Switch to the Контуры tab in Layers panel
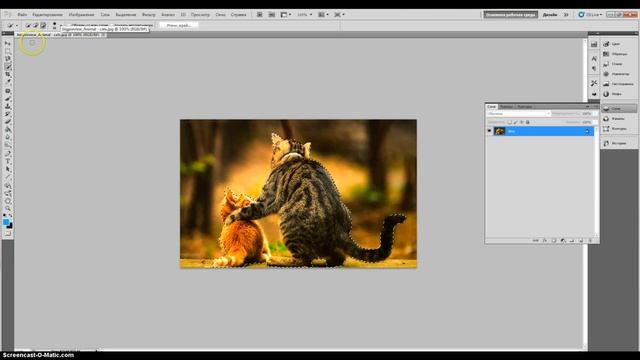The image size is (640, 360). pyautogui.click(x=524, y=107)
